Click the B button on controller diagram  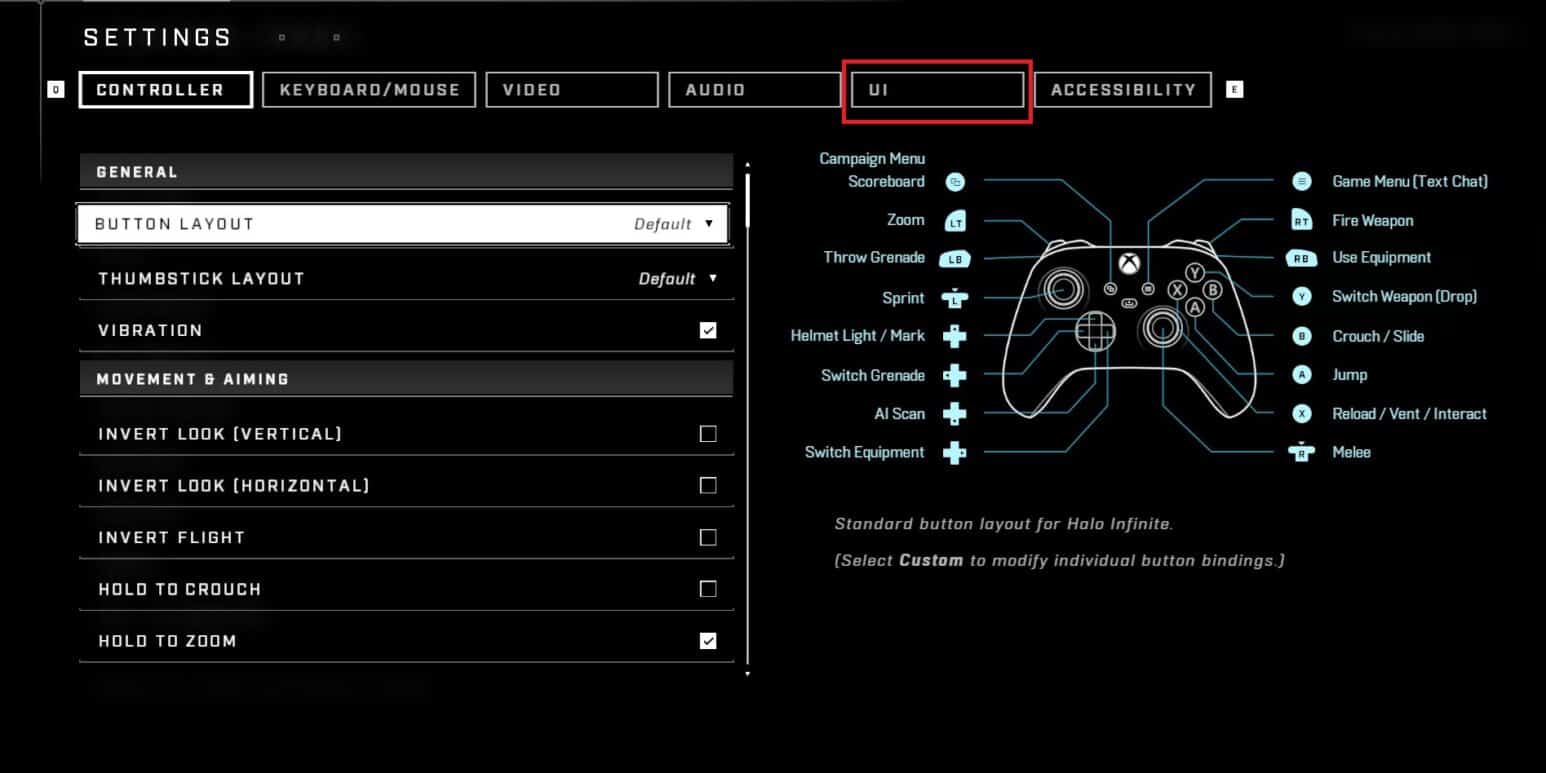point(1213,290)
